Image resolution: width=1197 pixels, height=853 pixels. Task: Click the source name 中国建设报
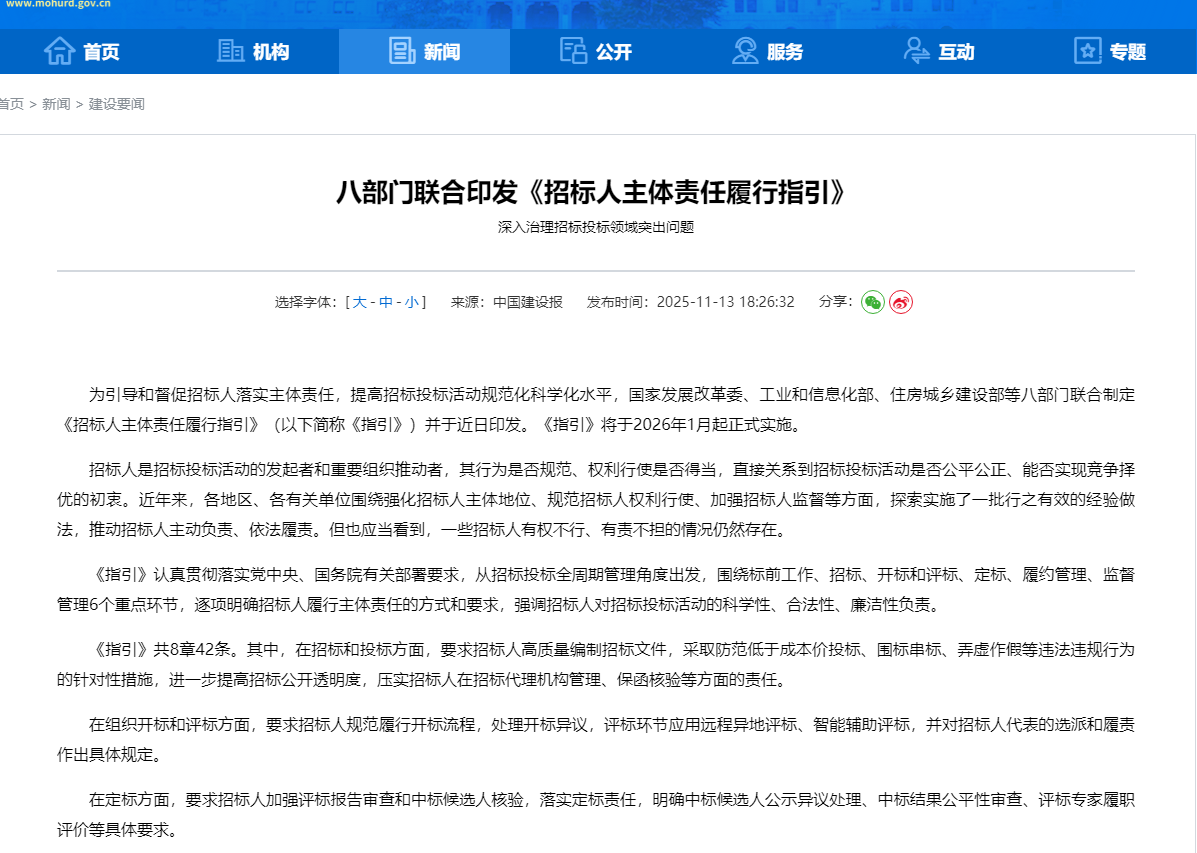[x=527, y=302]
